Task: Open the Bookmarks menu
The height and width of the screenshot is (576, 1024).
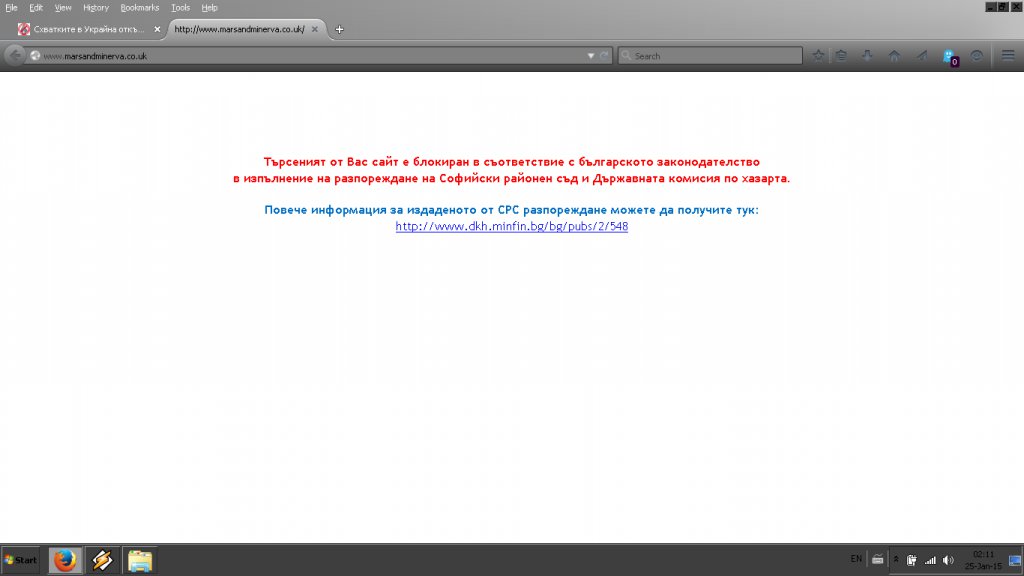Action: point(140,8)
